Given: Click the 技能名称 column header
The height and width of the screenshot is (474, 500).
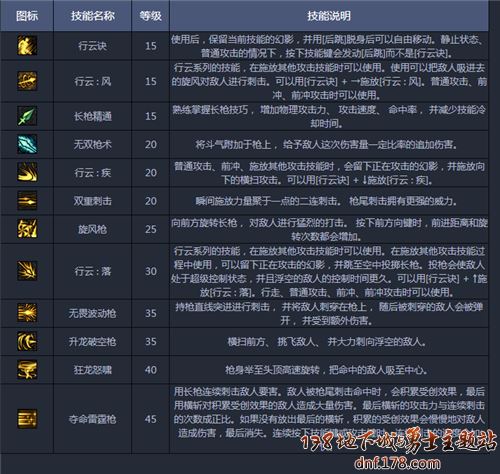Looking at the screenshot, I should [92, 16].
